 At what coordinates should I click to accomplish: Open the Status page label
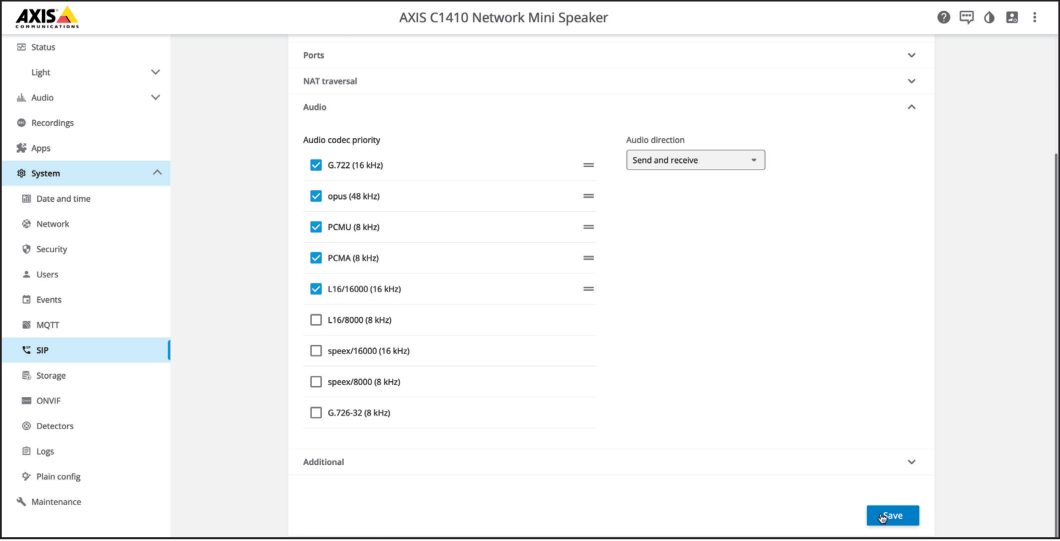pyautogui.click(x=43, y=47)
